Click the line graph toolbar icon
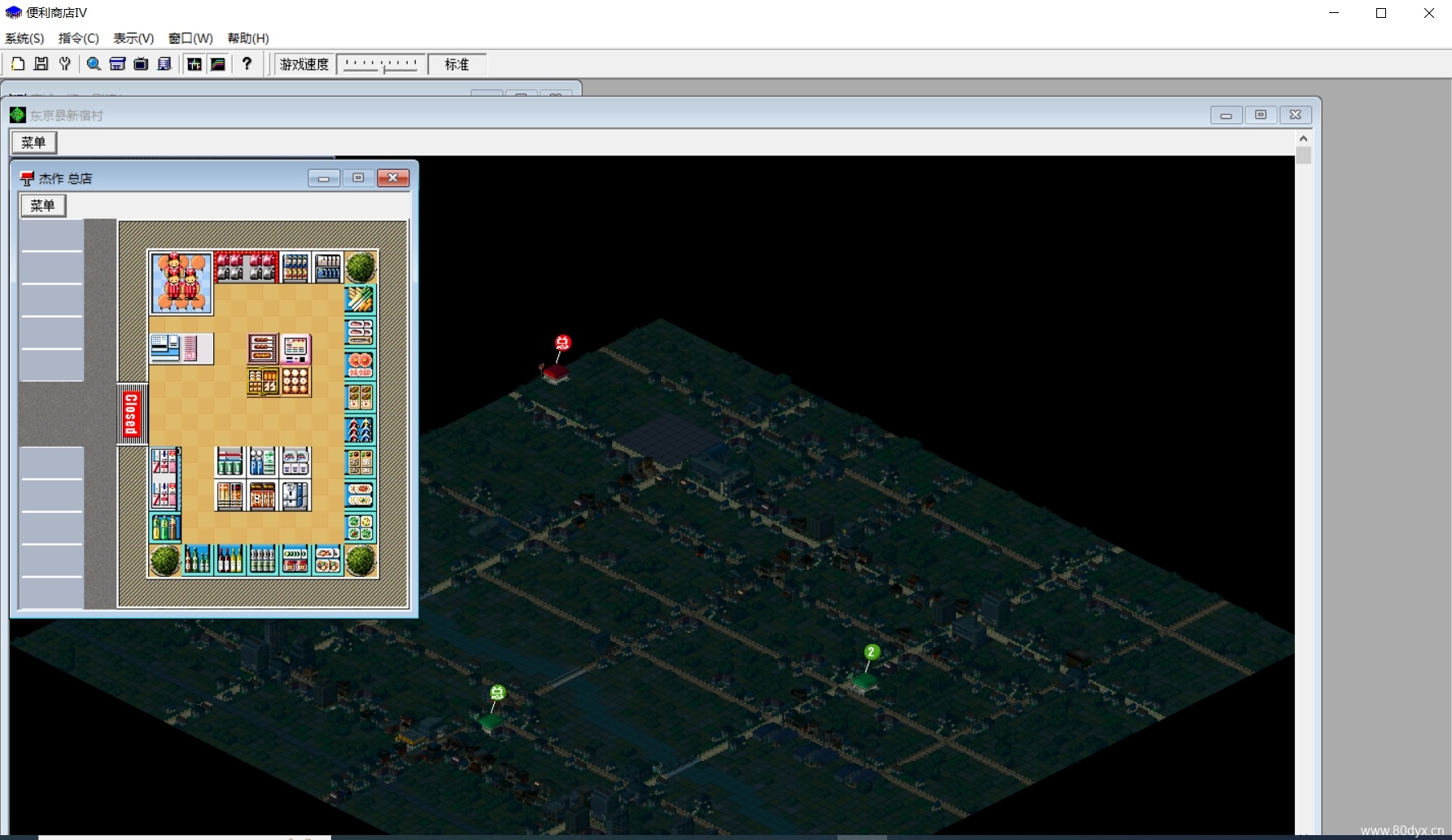 [x=218, y=63]
